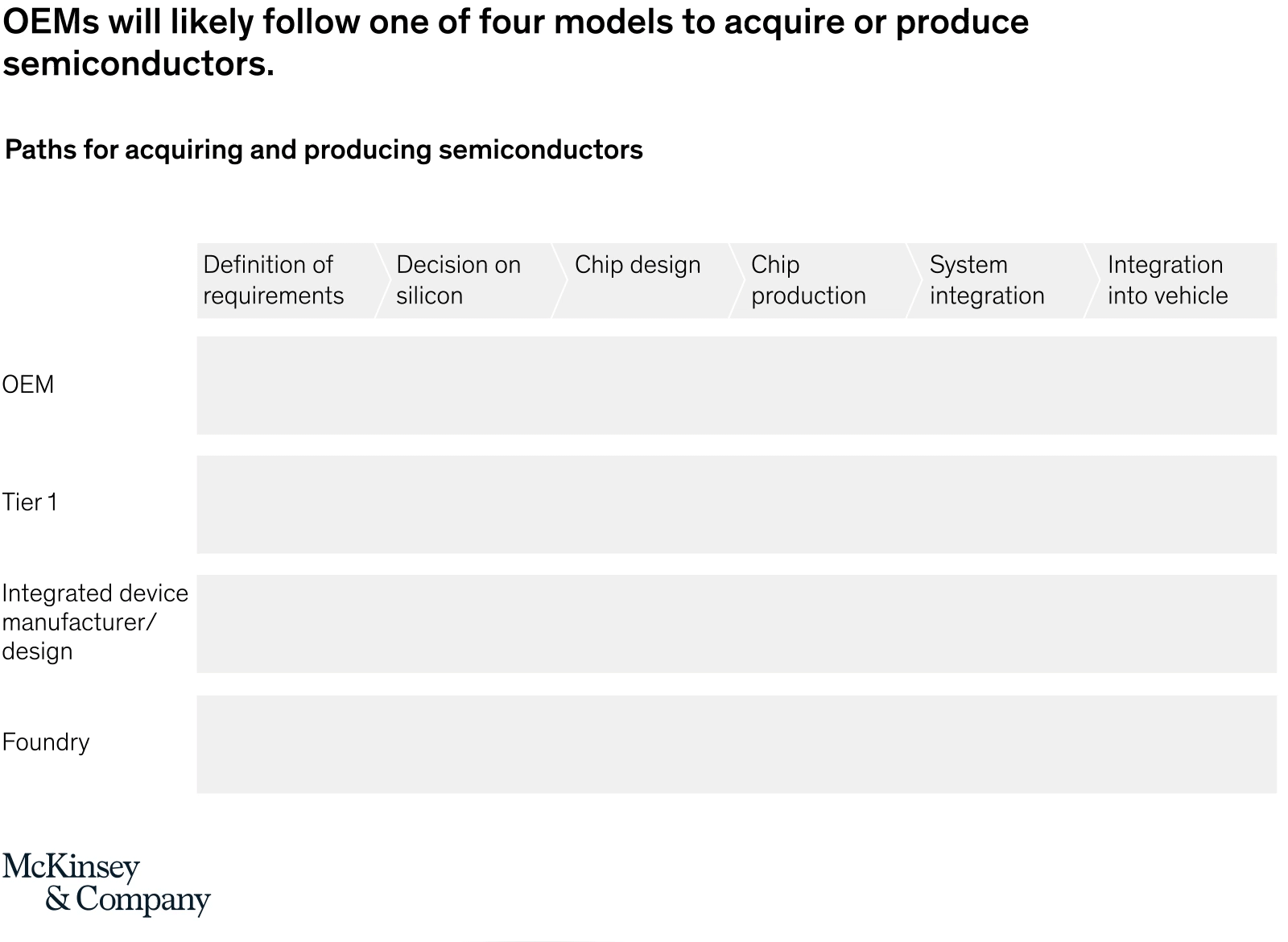This screenshot has height=942, width=1288.
Task: Choose the "System integration" step header
Action: (x=987, y=280)
